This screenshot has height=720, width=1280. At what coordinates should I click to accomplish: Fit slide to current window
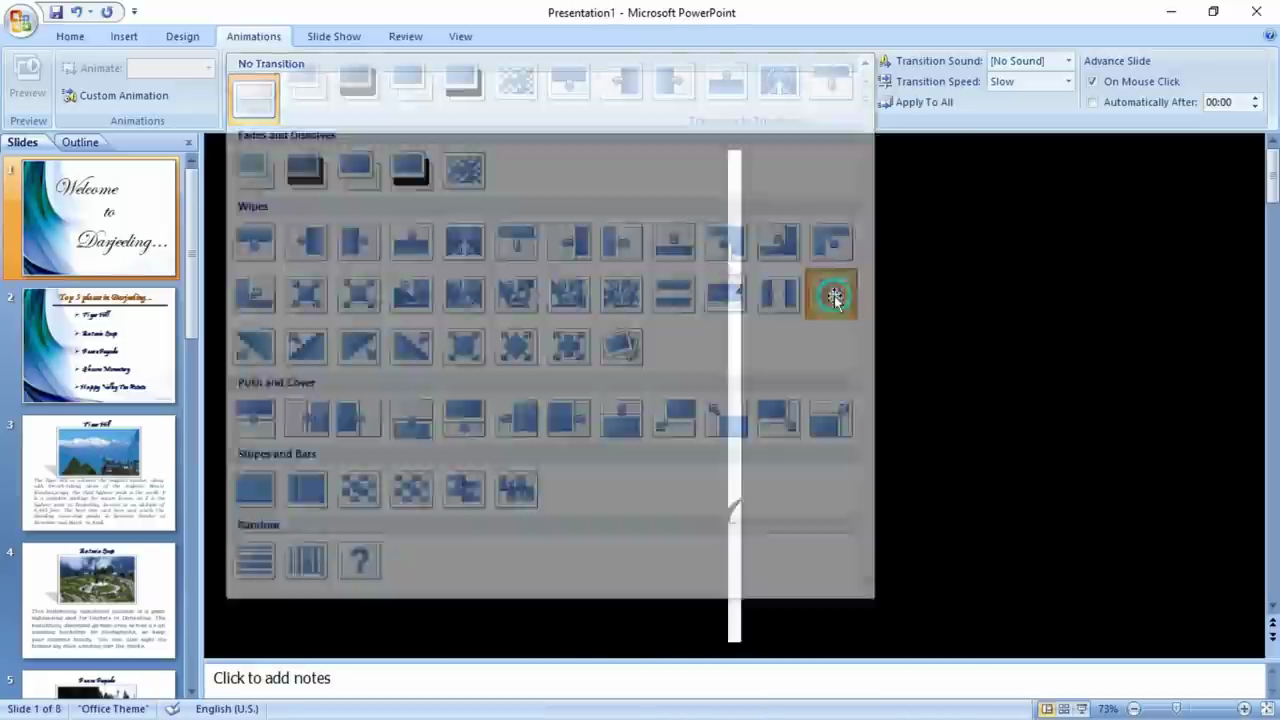1266,709
